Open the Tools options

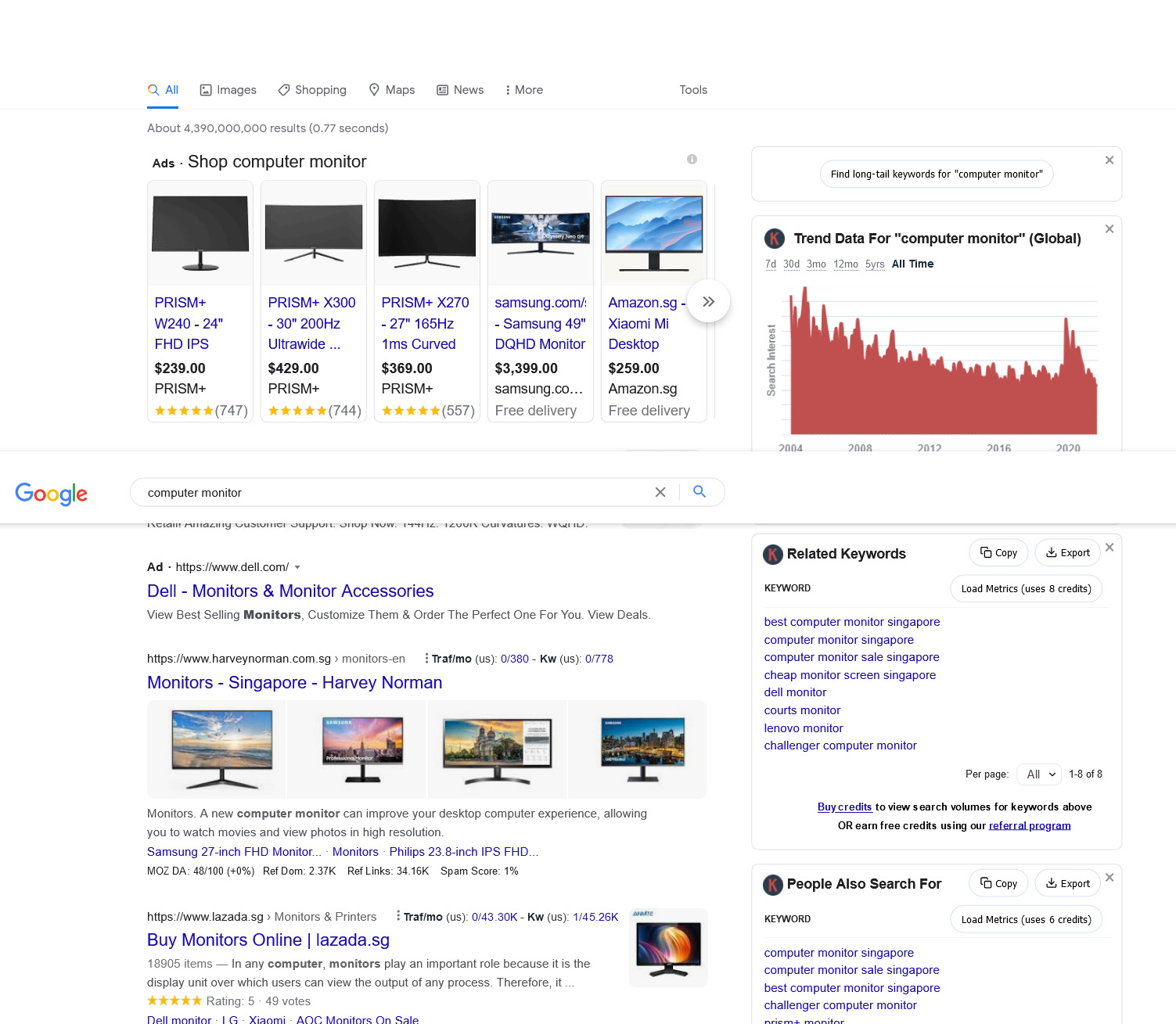click(693, 90)
